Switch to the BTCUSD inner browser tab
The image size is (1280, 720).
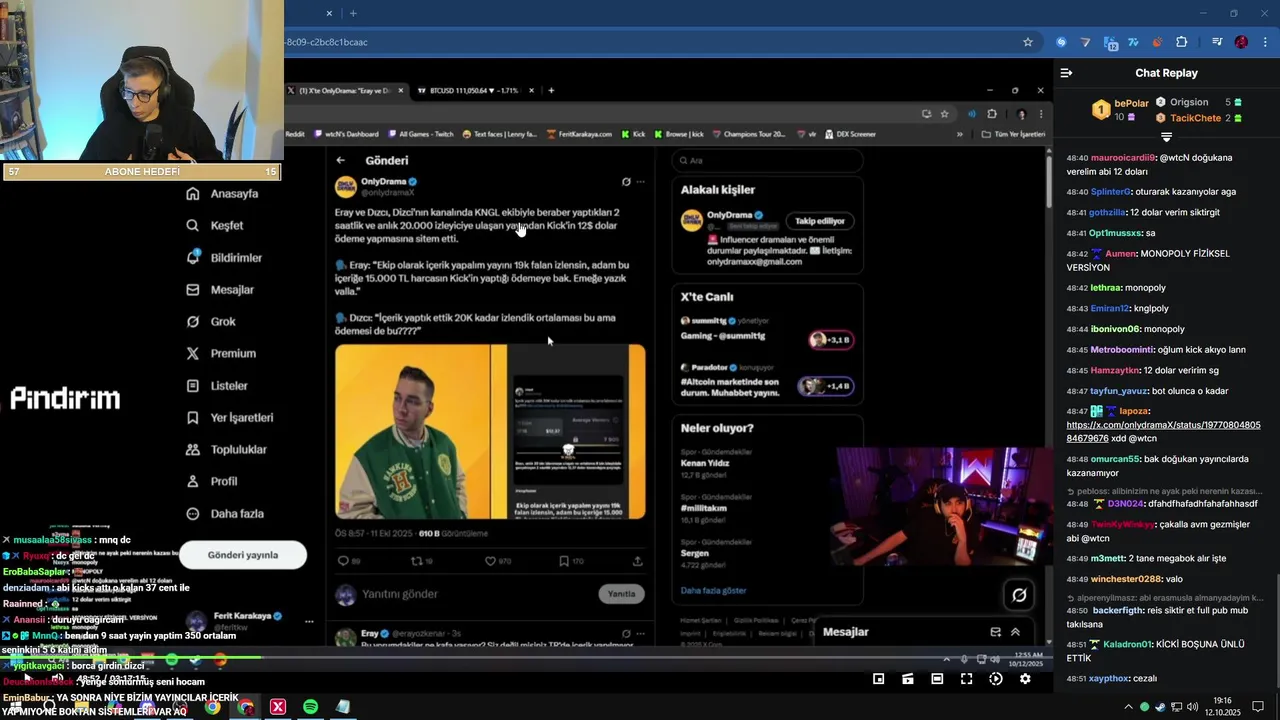474,90
